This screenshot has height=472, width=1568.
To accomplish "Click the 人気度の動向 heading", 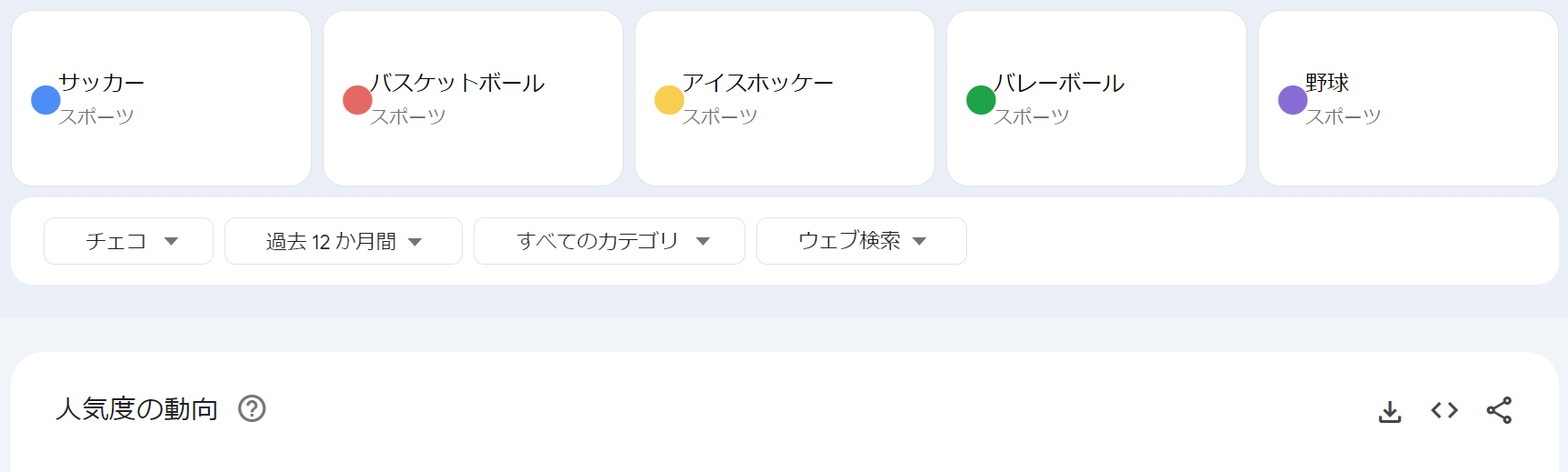I will [137, 409].
